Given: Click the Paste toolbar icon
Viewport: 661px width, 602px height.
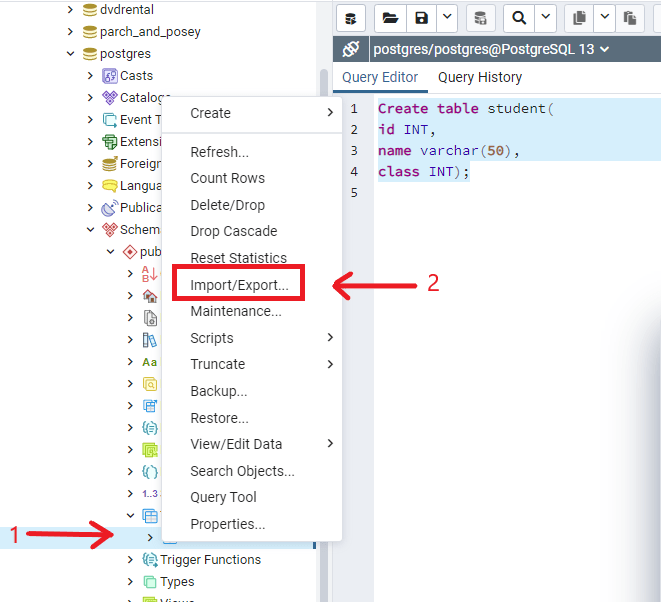Looking at the screenshot, I should (630, 18).
